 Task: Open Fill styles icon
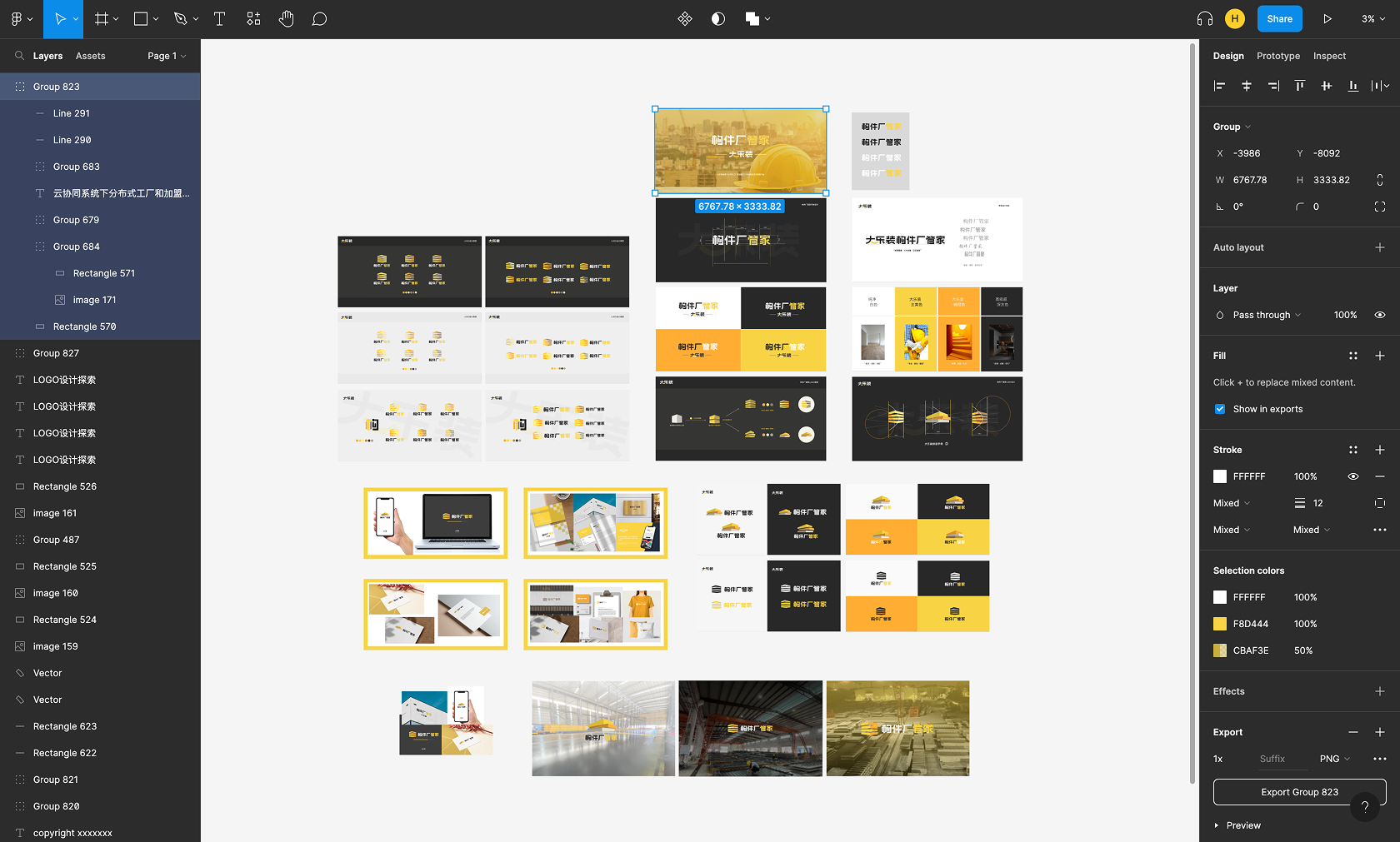tap(1353, 356)
